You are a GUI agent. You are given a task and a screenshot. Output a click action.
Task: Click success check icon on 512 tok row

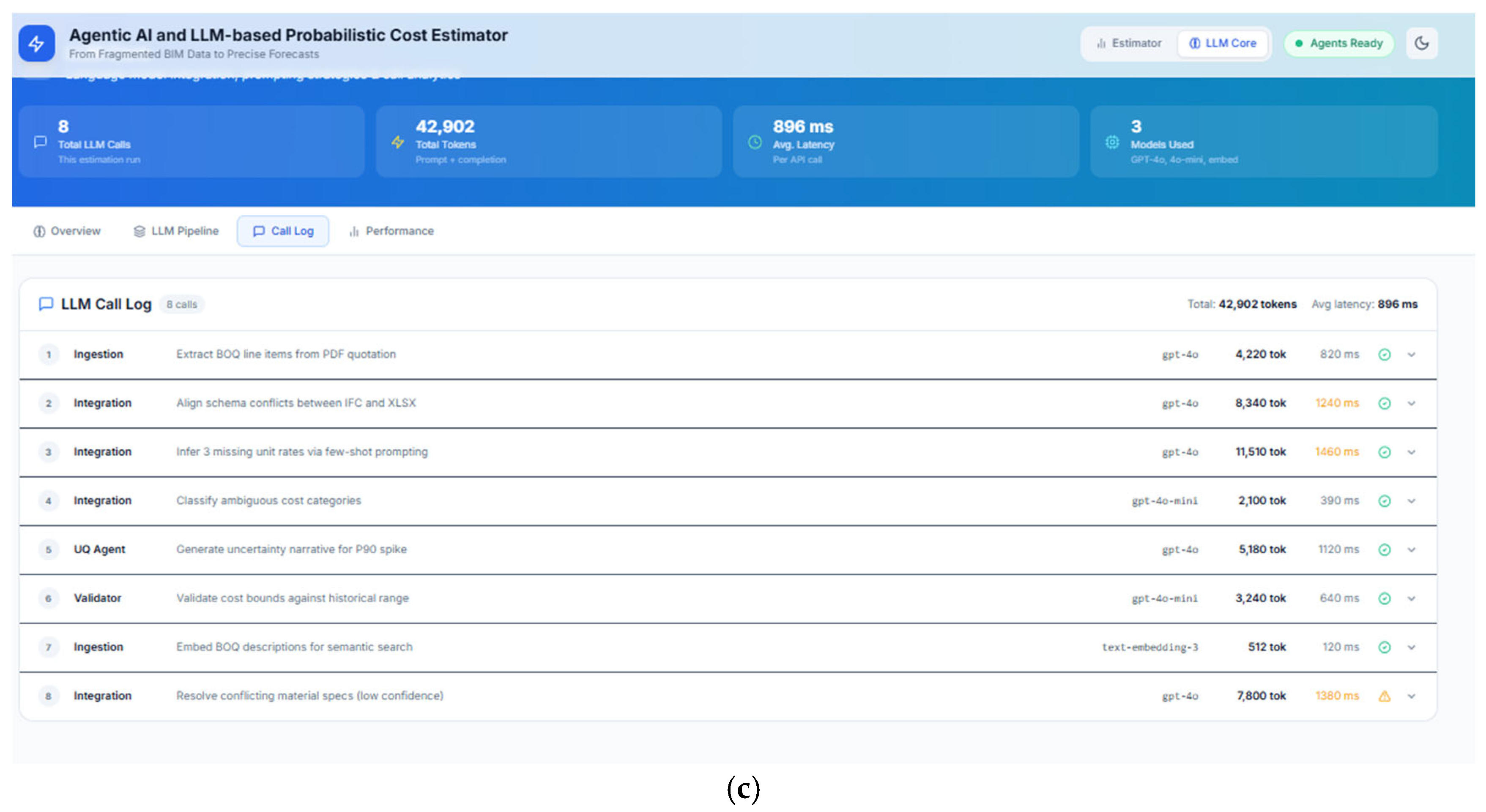coord(1385,647)
